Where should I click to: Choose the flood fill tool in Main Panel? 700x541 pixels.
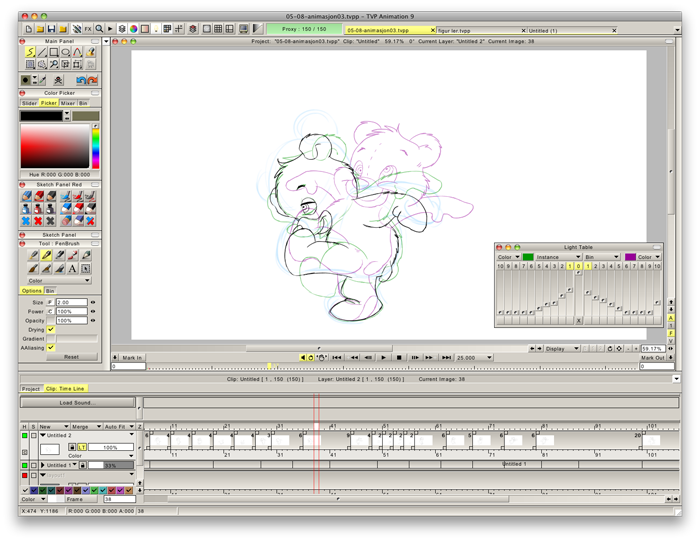pos(90,52)
